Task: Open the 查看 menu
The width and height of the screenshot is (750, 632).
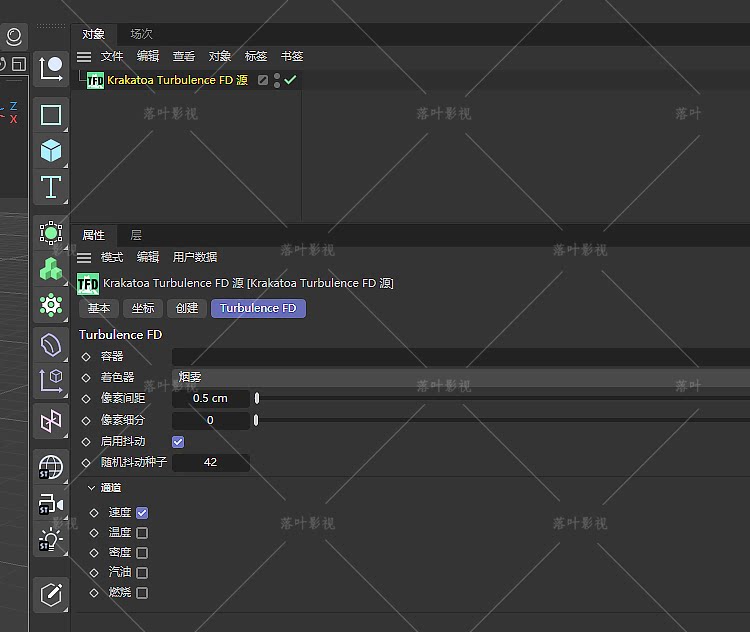Action: pos(184,56)
